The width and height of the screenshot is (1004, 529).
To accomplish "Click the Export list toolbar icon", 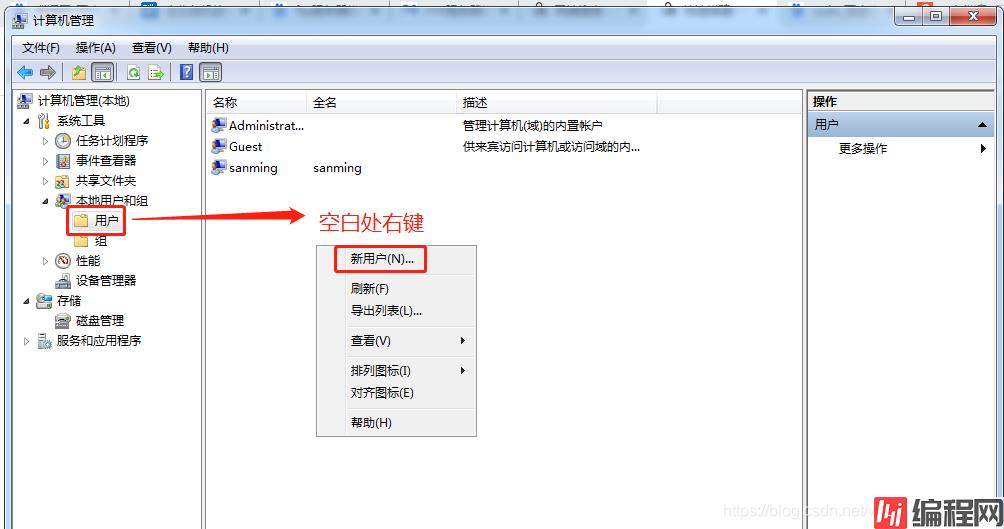I will [x=156, y=72].
